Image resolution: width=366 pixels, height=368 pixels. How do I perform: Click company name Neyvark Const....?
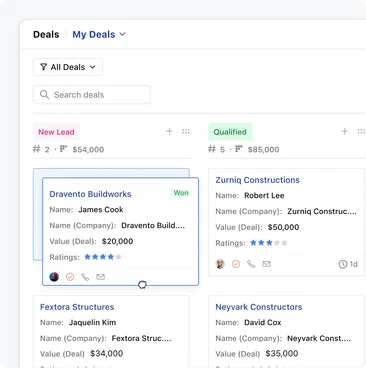point(319,339)
